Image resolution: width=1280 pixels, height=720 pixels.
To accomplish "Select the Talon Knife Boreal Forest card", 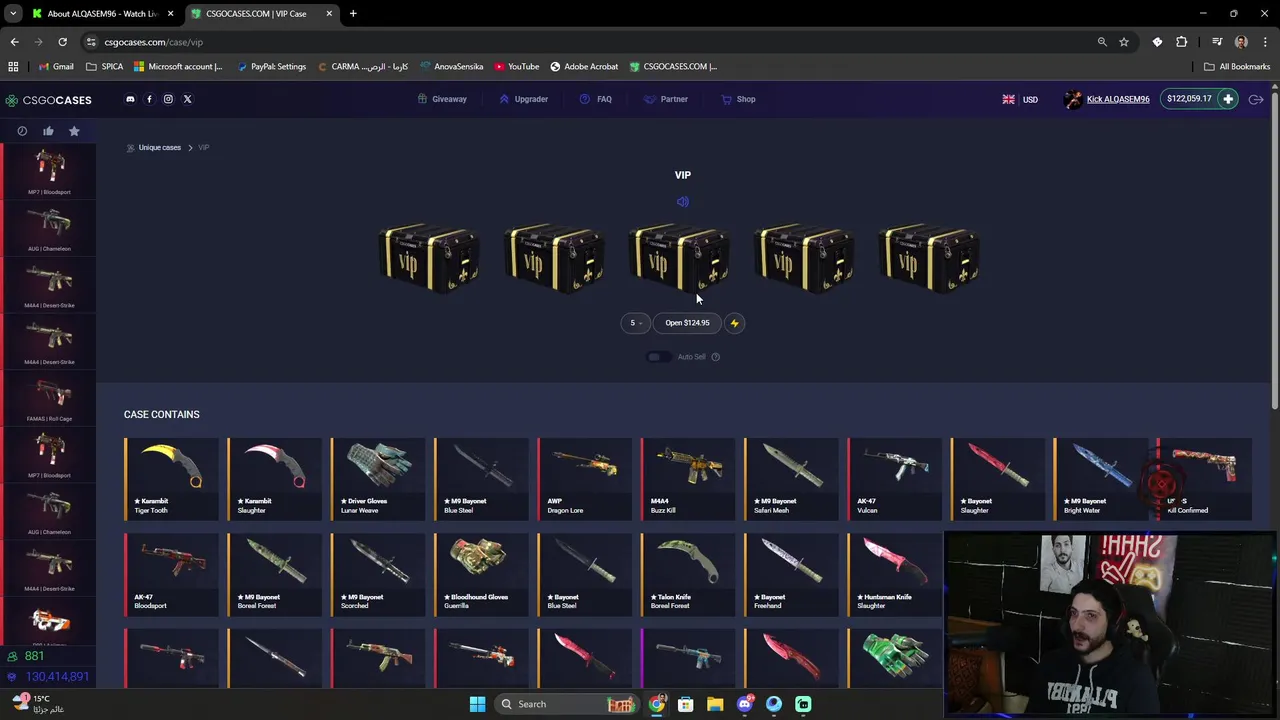I will pyautogui.click(x=688, y=574).
